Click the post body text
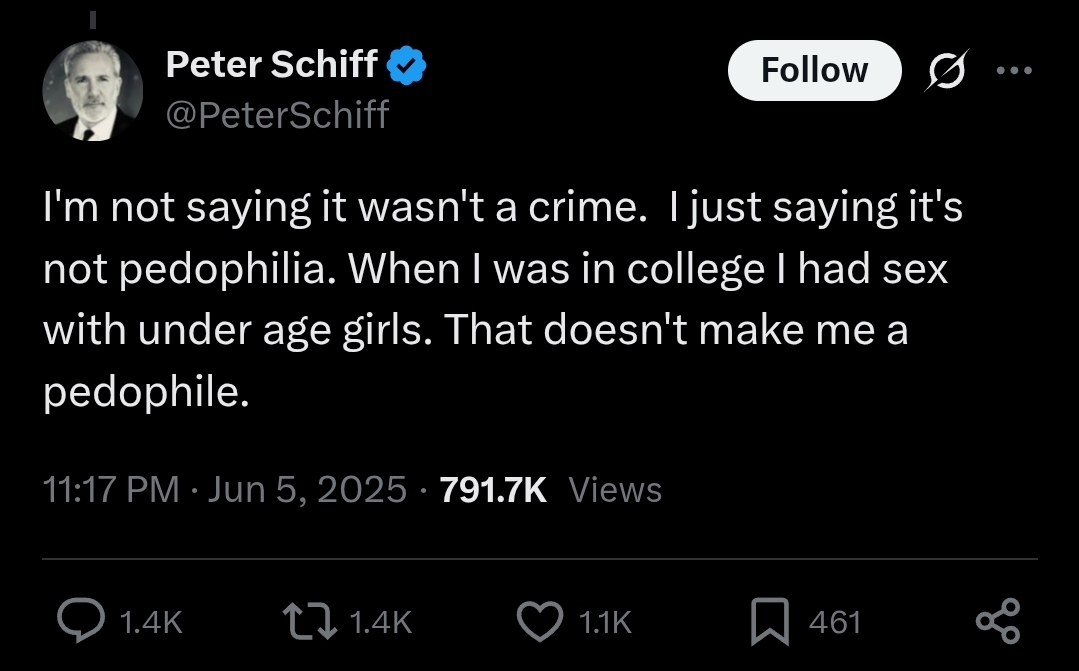 (x=500, y=300)
